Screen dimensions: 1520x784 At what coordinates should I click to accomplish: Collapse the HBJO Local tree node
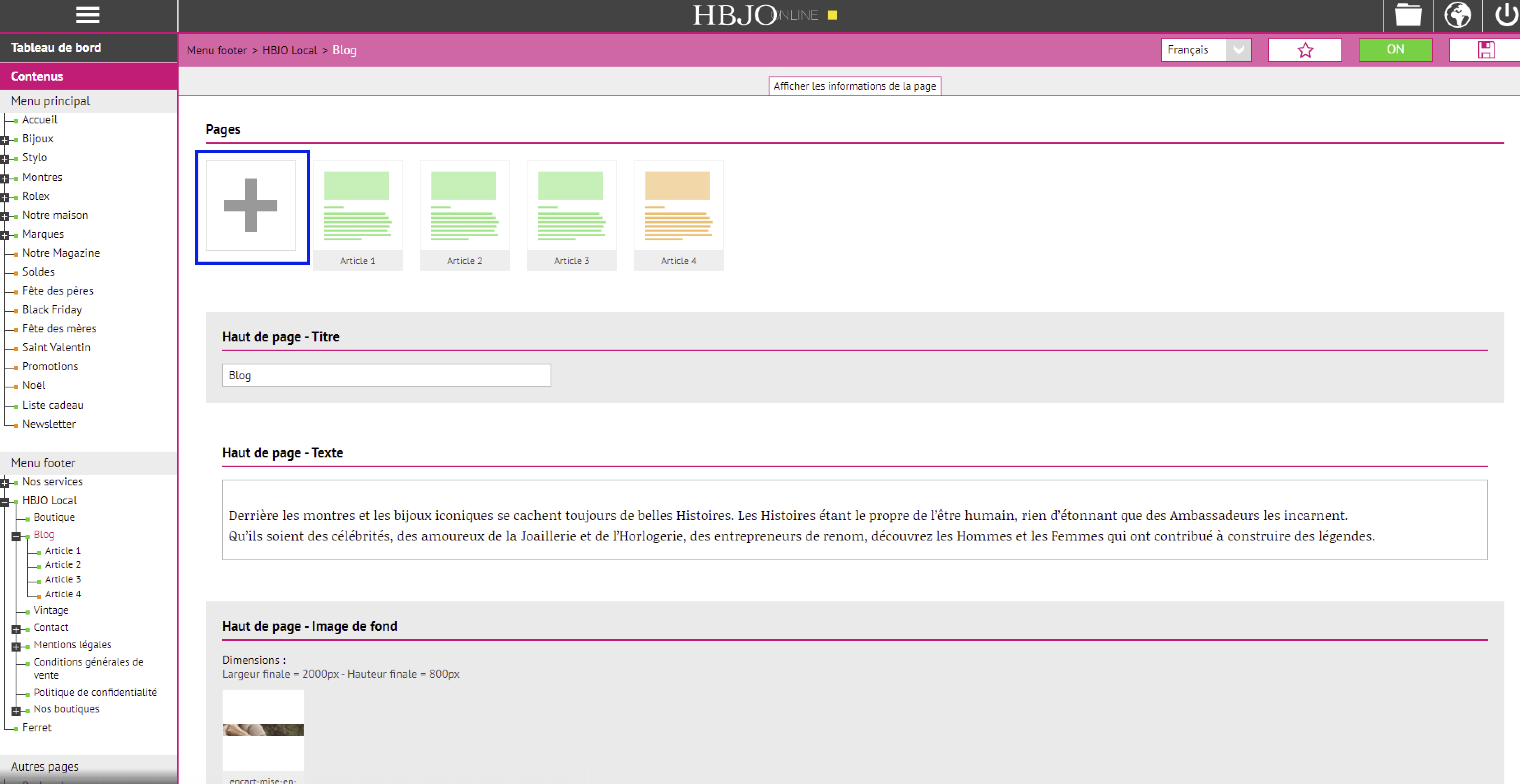tap(5, 502)
